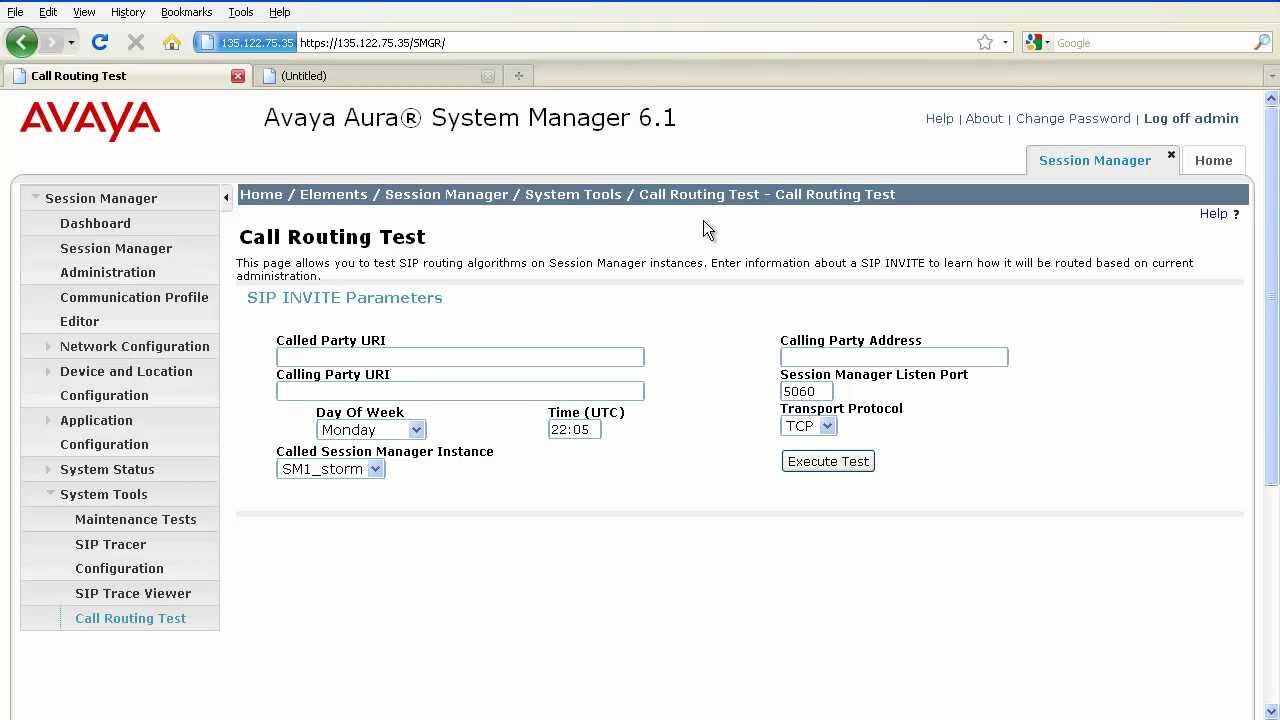Click the site identity 135.122.75.35 badge
Screen dimensions: 1280x720
tap(246, 42)
